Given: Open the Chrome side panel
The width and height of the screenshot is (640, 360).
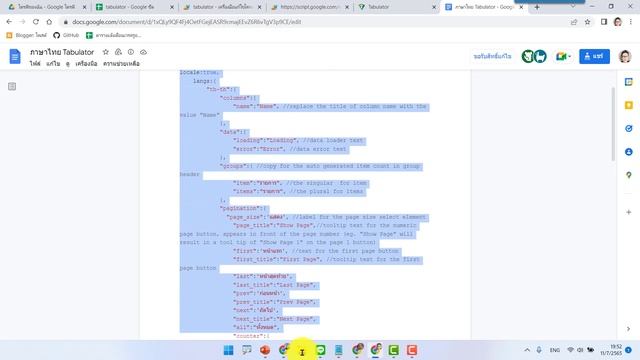Looking at the screenshot, I should pyautogui.click(x=604, y=22).
